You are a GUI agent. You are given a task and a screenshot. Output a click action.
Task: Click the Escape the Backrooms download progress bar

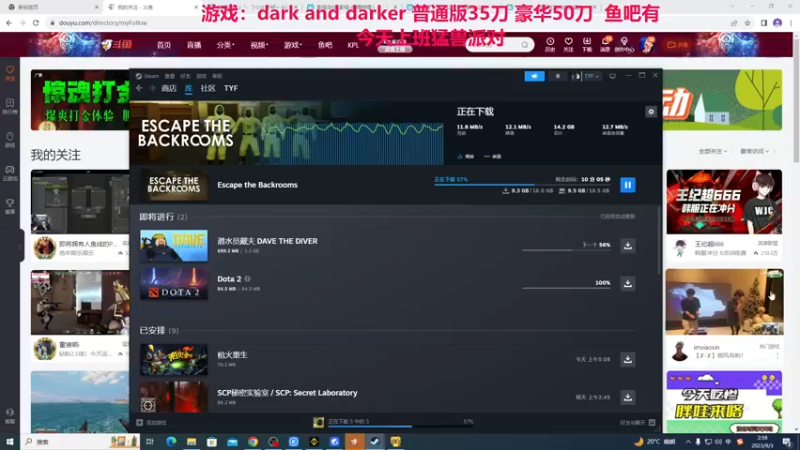click(522, 185)
